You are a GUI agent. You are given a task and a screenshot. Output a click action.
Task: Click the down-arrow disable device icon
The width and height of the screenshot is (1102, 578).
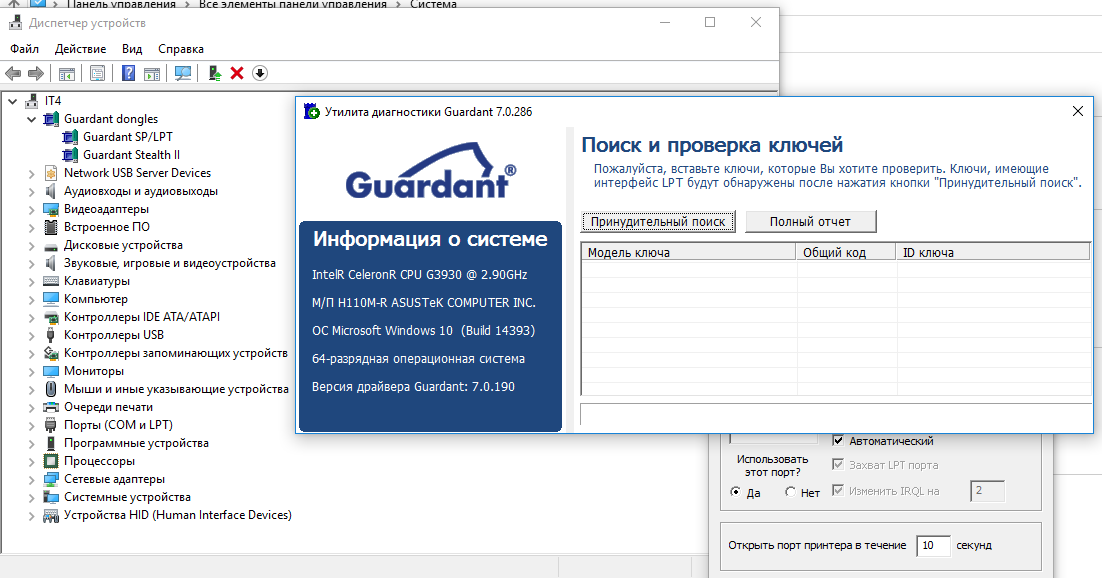tap(260, 73)
